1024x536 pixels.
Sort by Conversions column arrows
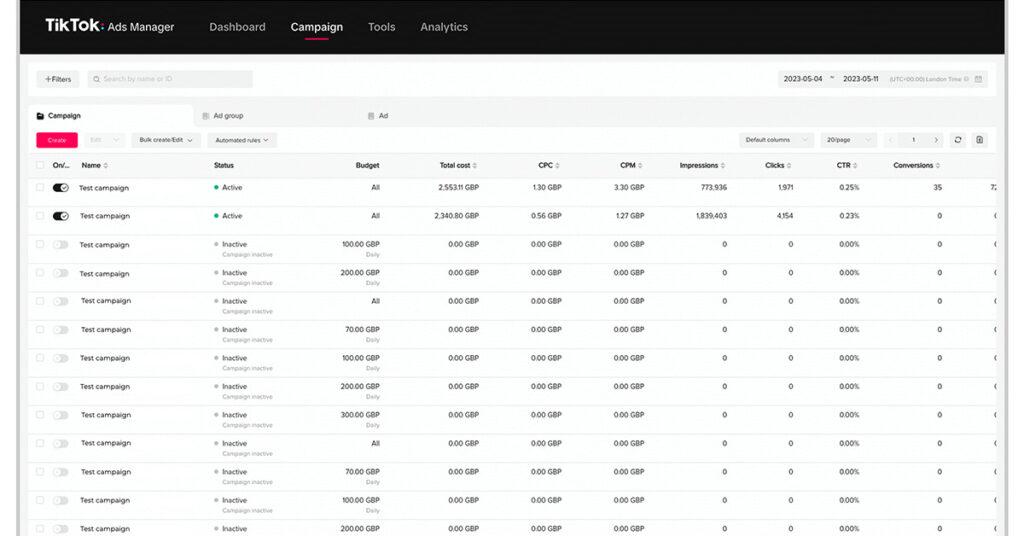click(938, 166)
